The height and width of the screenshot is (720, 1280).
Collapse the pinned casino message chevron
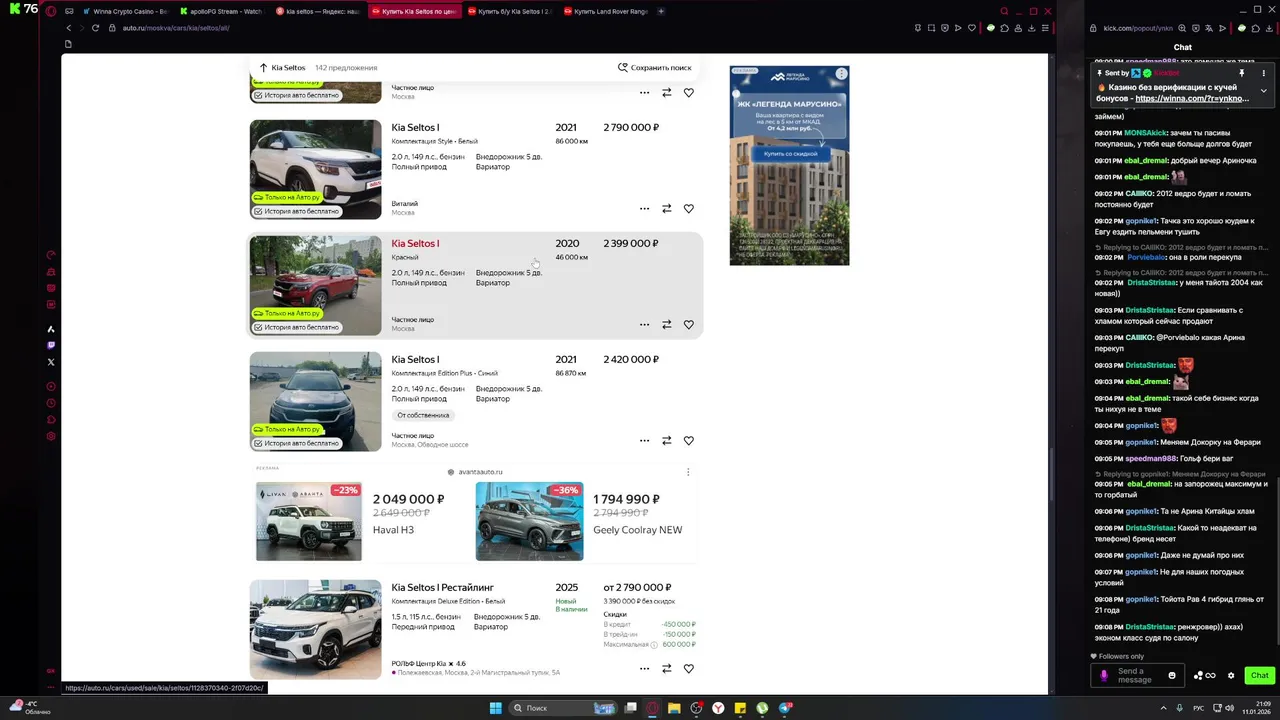click(x=1264, y=91)
